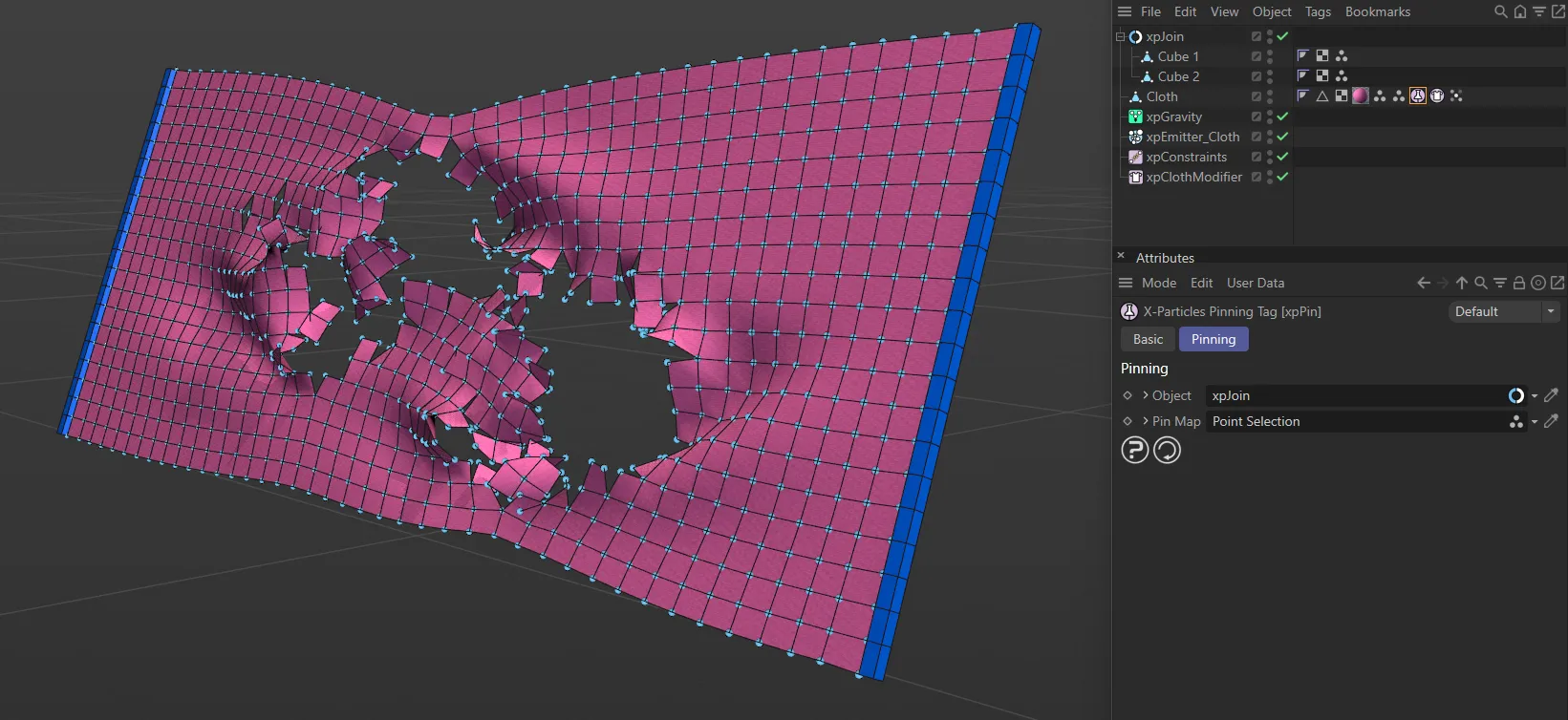Disable xpGravity using its green checkmark
Image resolution: width=1568 pixels, height=720 pixels.
pyautogui.click(x=1282, y=116)
